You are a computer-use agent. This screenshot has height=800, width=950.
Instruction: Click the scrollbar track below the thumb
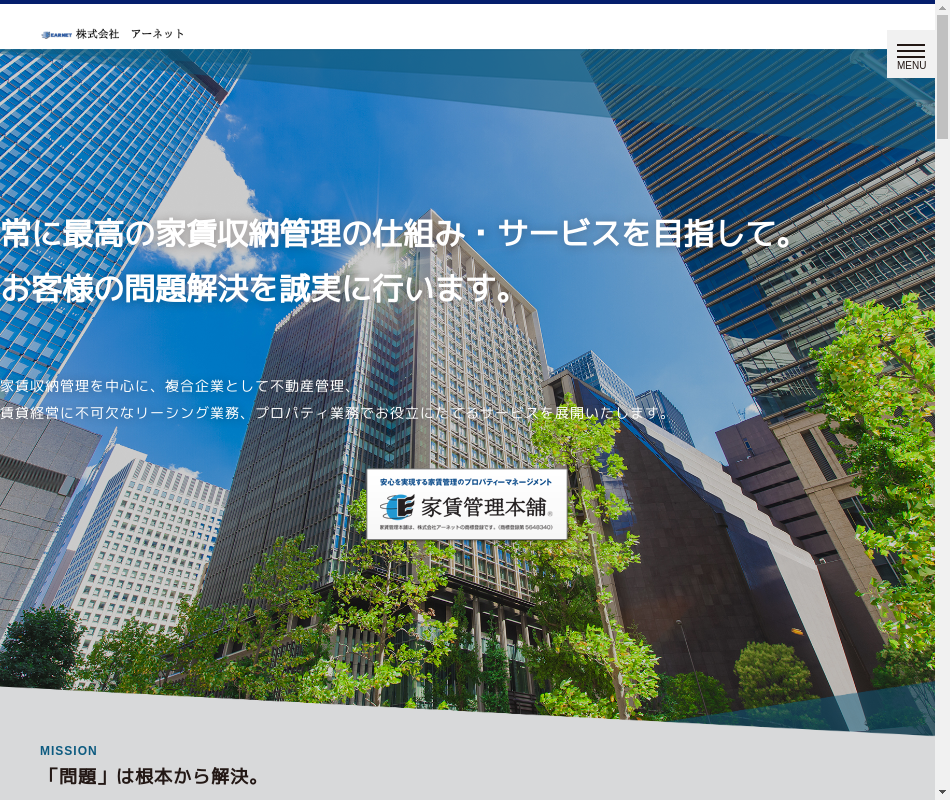pyautogui.click(x=942, y=450)
